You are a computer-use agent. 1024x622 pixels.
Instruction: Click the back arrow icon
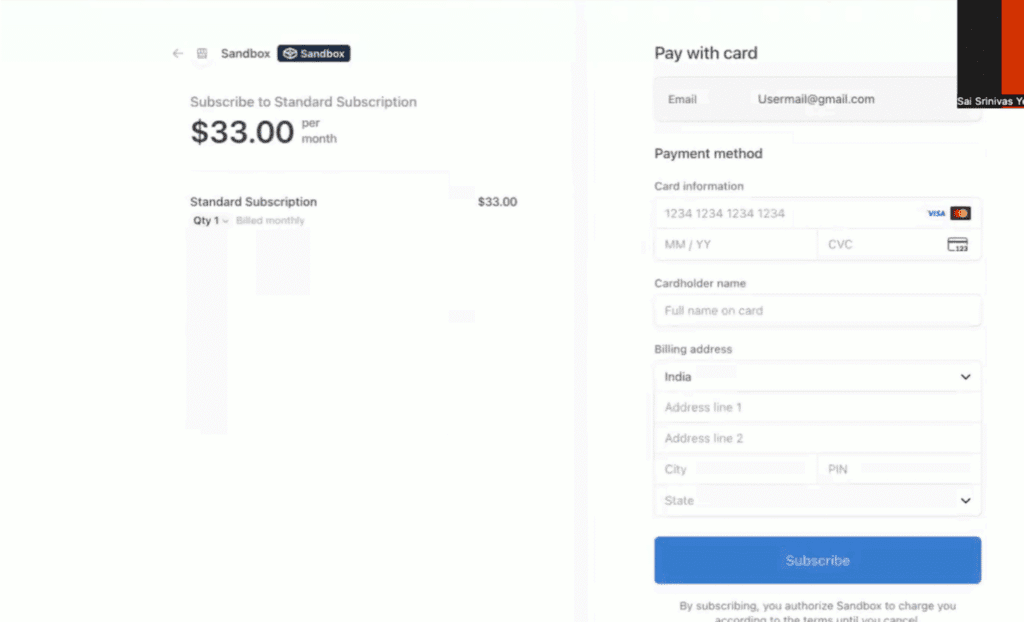tap(178, 54)
